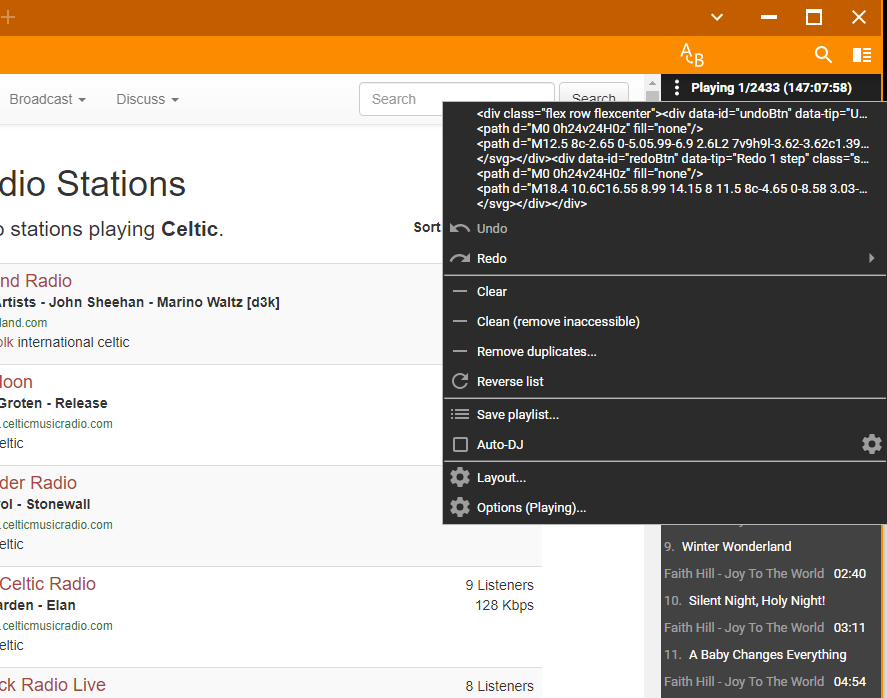Viewport: 887px width, 698px height.
Task: Select Clean (remove inaccessible) option
Action: coord(558,321)
